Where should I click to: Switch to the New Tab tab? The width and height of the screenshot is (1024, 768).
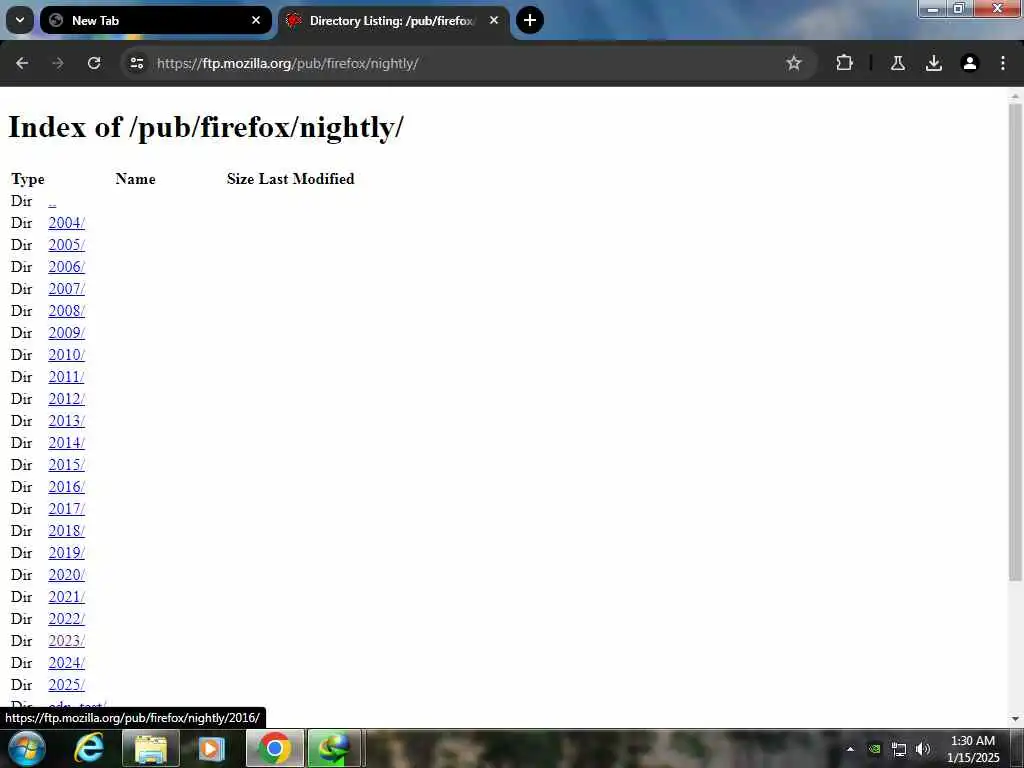pos(155,20)
